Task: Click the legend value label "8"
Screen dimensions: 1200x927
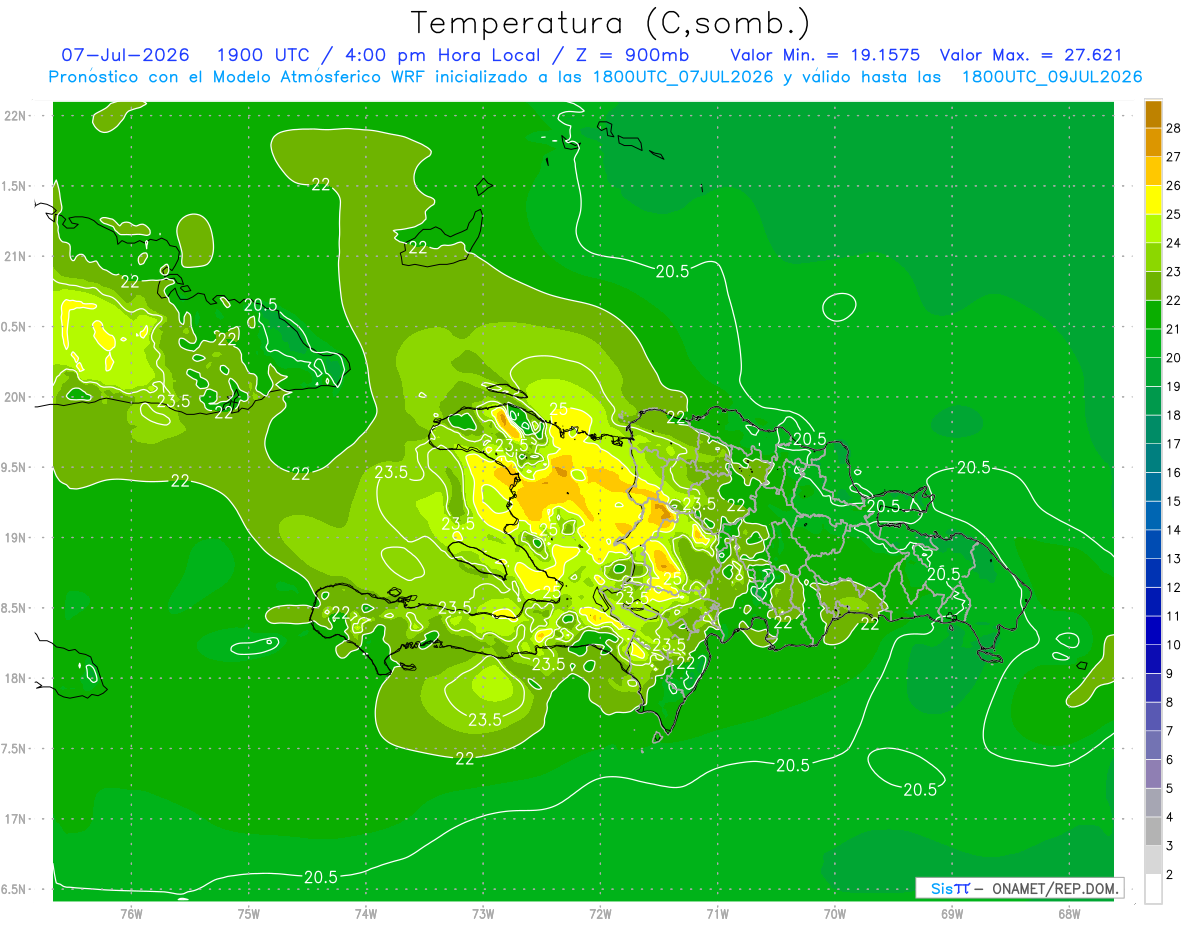Action: [1172, 702]
